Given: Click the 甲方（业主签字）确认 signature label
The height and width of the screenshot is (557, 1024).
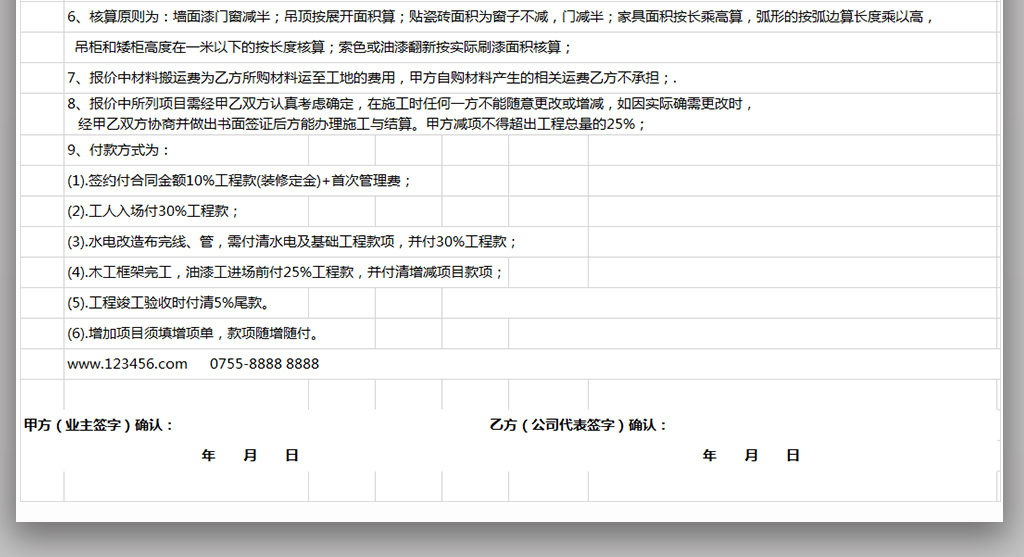Looking at the screenshot, I should [99, 425].
